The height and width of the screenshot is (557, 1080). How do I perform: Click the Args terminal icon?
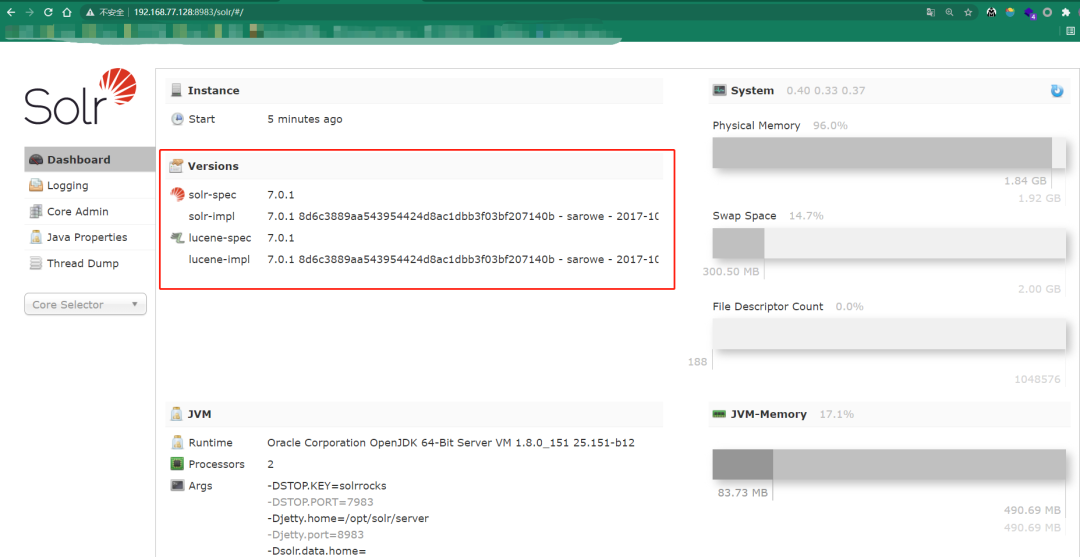(177, 485)
